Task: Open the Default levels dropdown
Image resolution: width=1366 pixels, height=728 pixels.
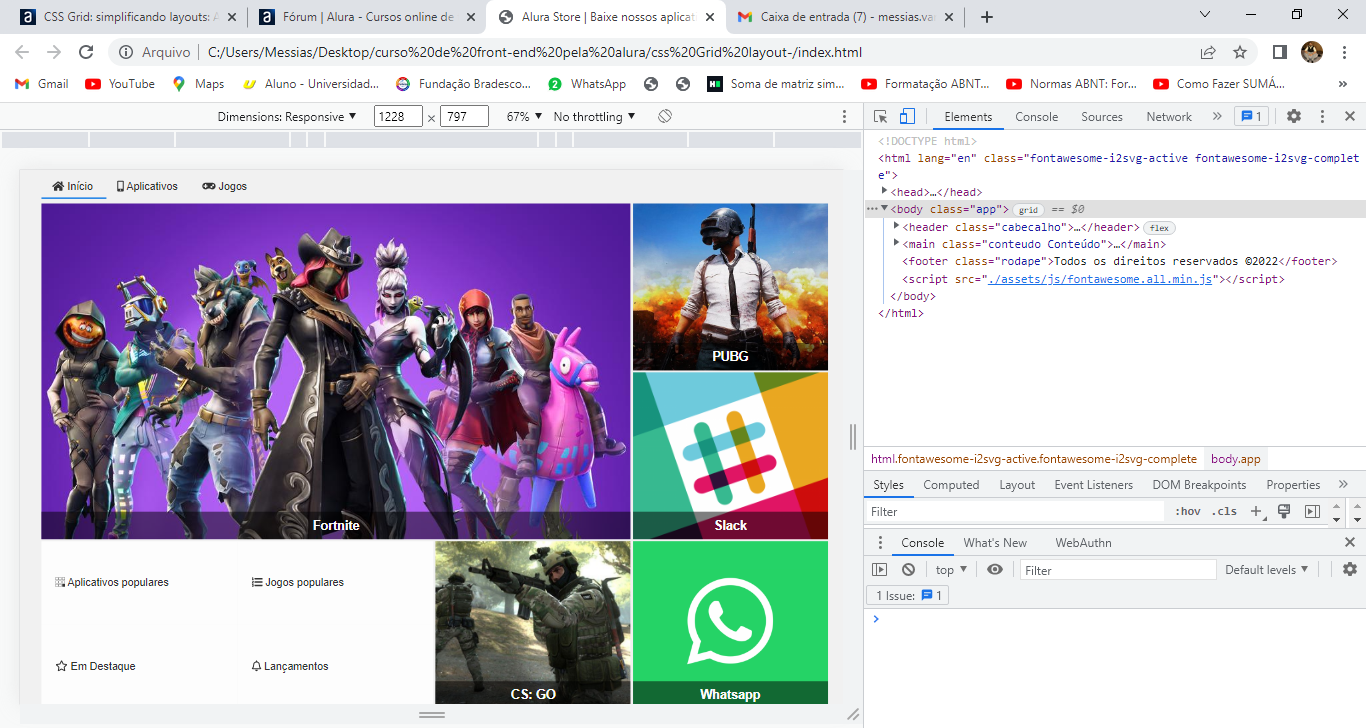Action: click(x=1267, y=570)
